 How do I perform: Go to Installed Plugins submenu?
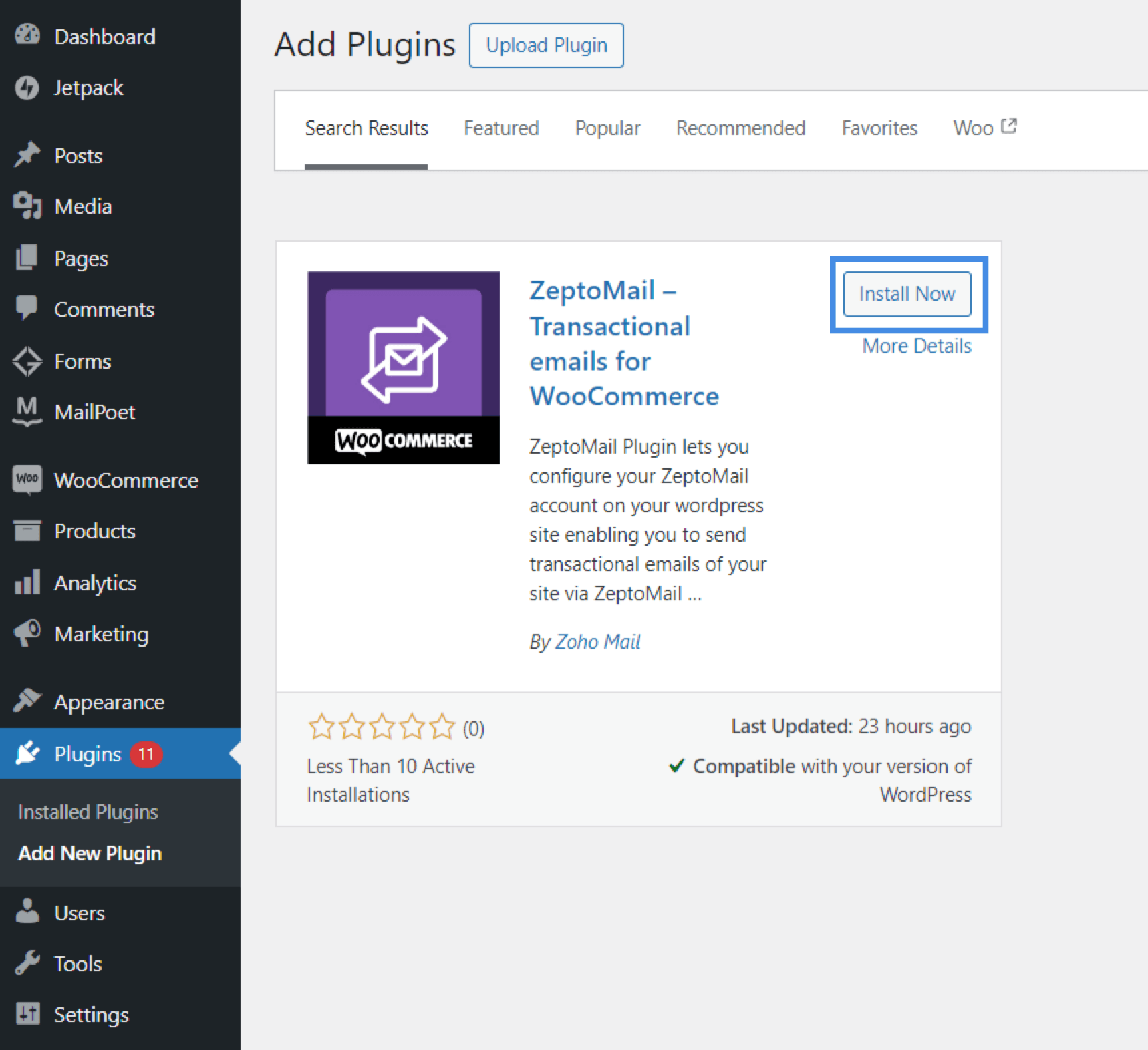point(88,812)
